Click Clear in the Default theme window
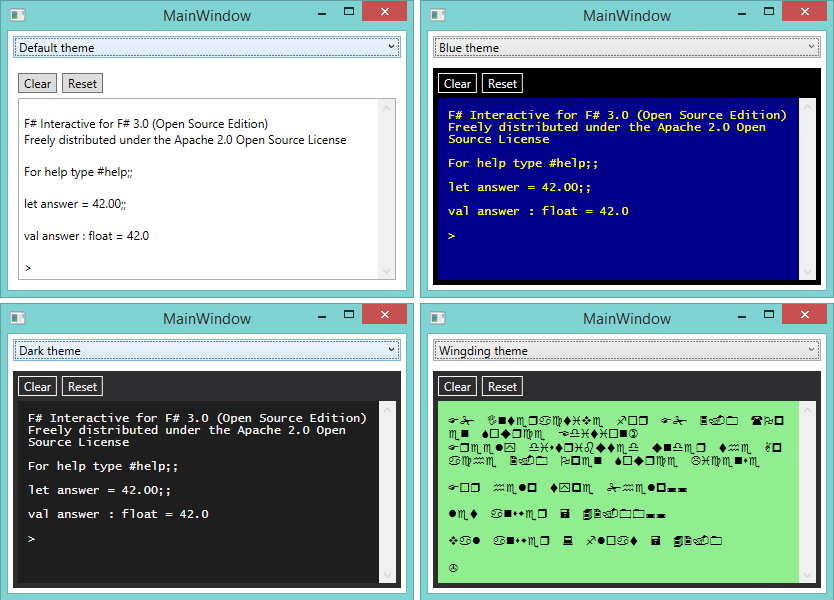This screenshot has height=600, width=834. click(x=37, y=84)
